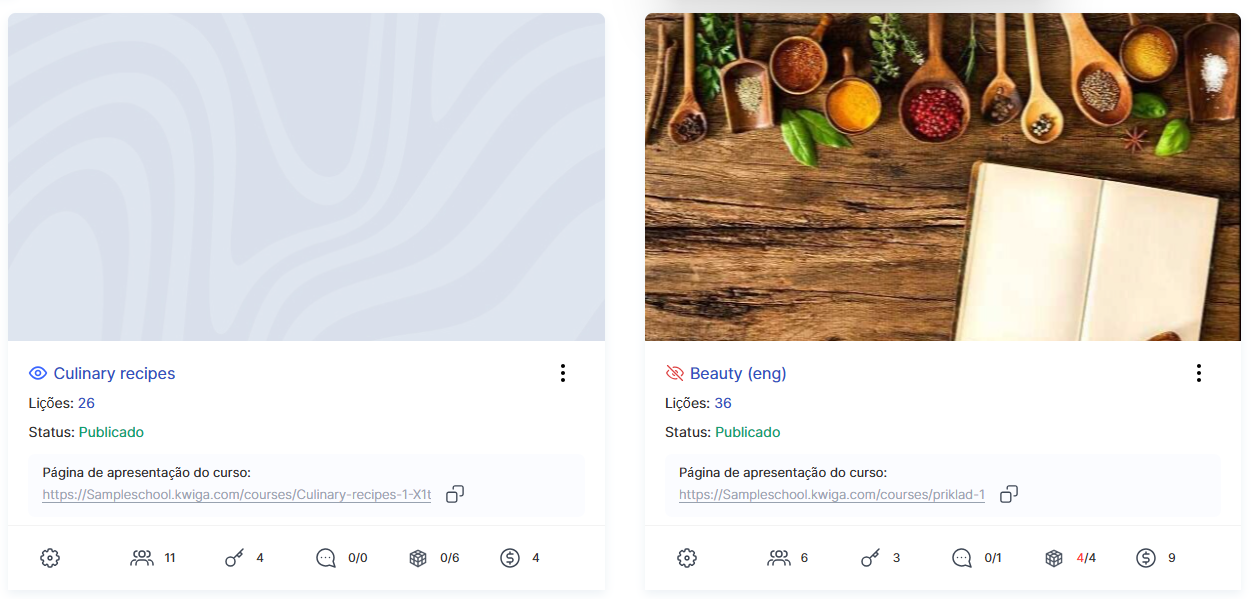The height and width of the screenshot is (599, 1252).
Task: Open the Beauty (eng) course title
Action: click(x=738, y=373)
